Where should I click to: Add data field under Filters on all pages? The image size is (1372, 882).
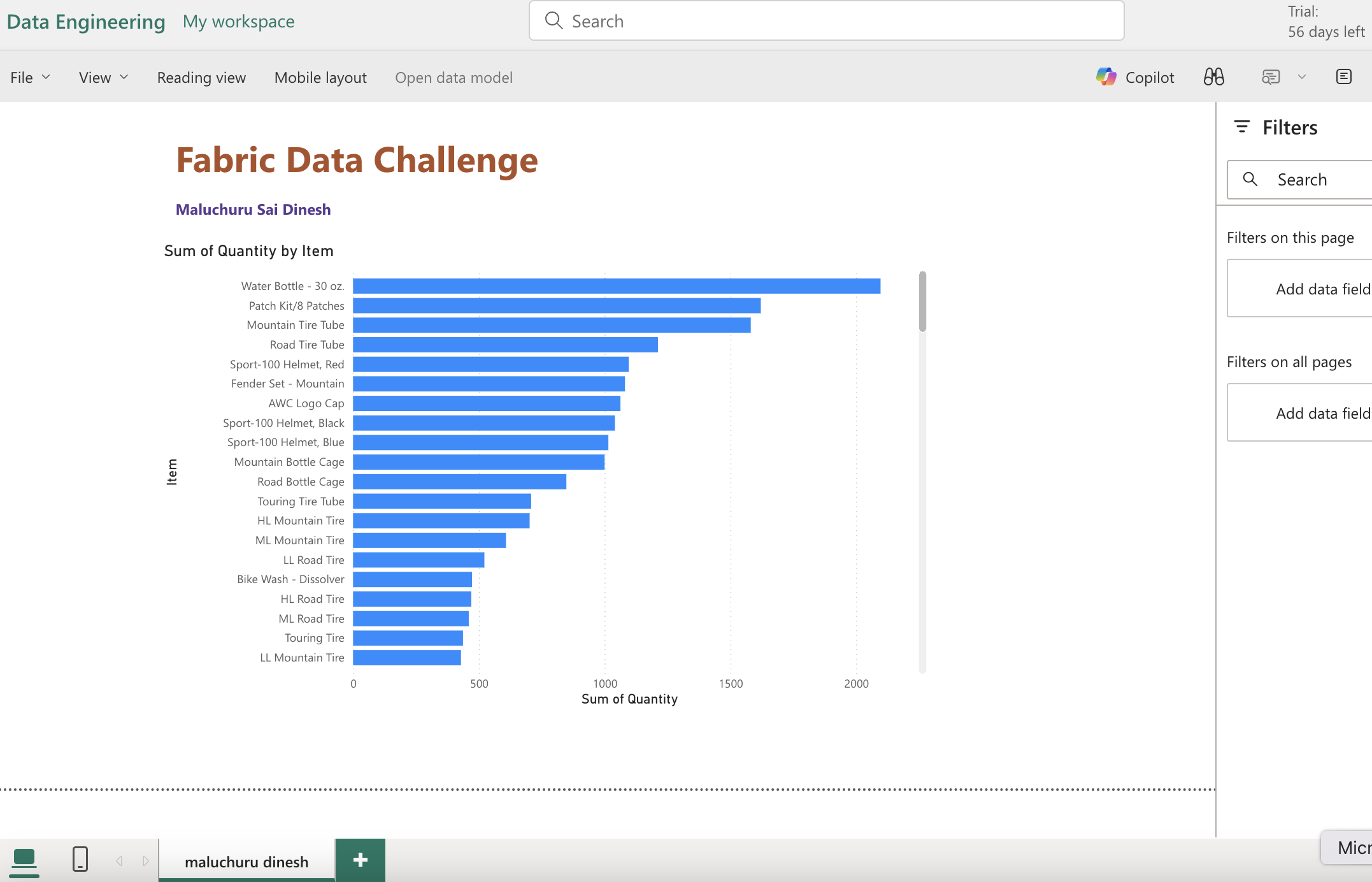[1299, 413]
